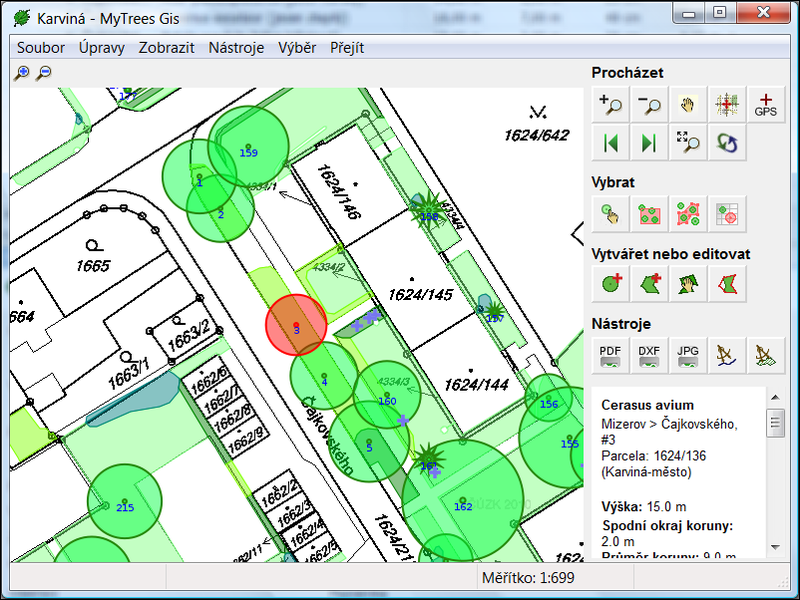This screenshot has height=600, width=800.
Task: Open the Úpravy menu
Action: point(102,48)
